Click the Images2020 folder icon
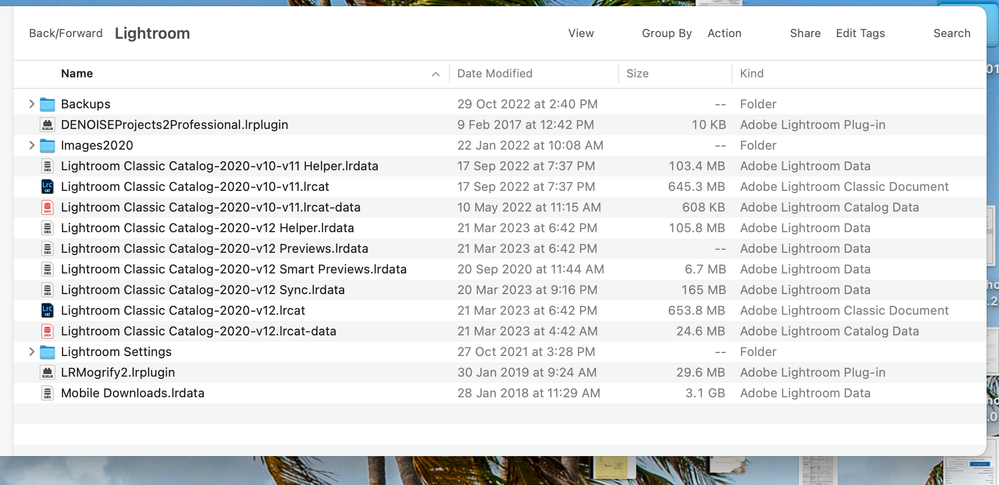 (47, 145)
